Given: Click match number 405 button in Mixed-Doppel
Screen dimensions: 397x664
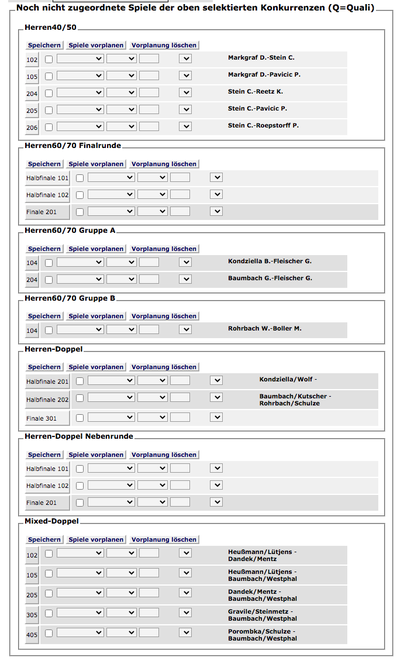Looking at the screenshot, I should [32, 635].
